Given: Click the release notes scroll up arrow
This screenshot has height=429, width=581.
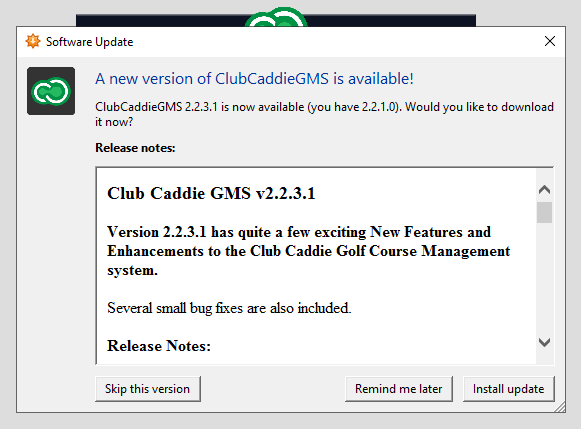Looking at the screenshot, I should coord(544,190).
